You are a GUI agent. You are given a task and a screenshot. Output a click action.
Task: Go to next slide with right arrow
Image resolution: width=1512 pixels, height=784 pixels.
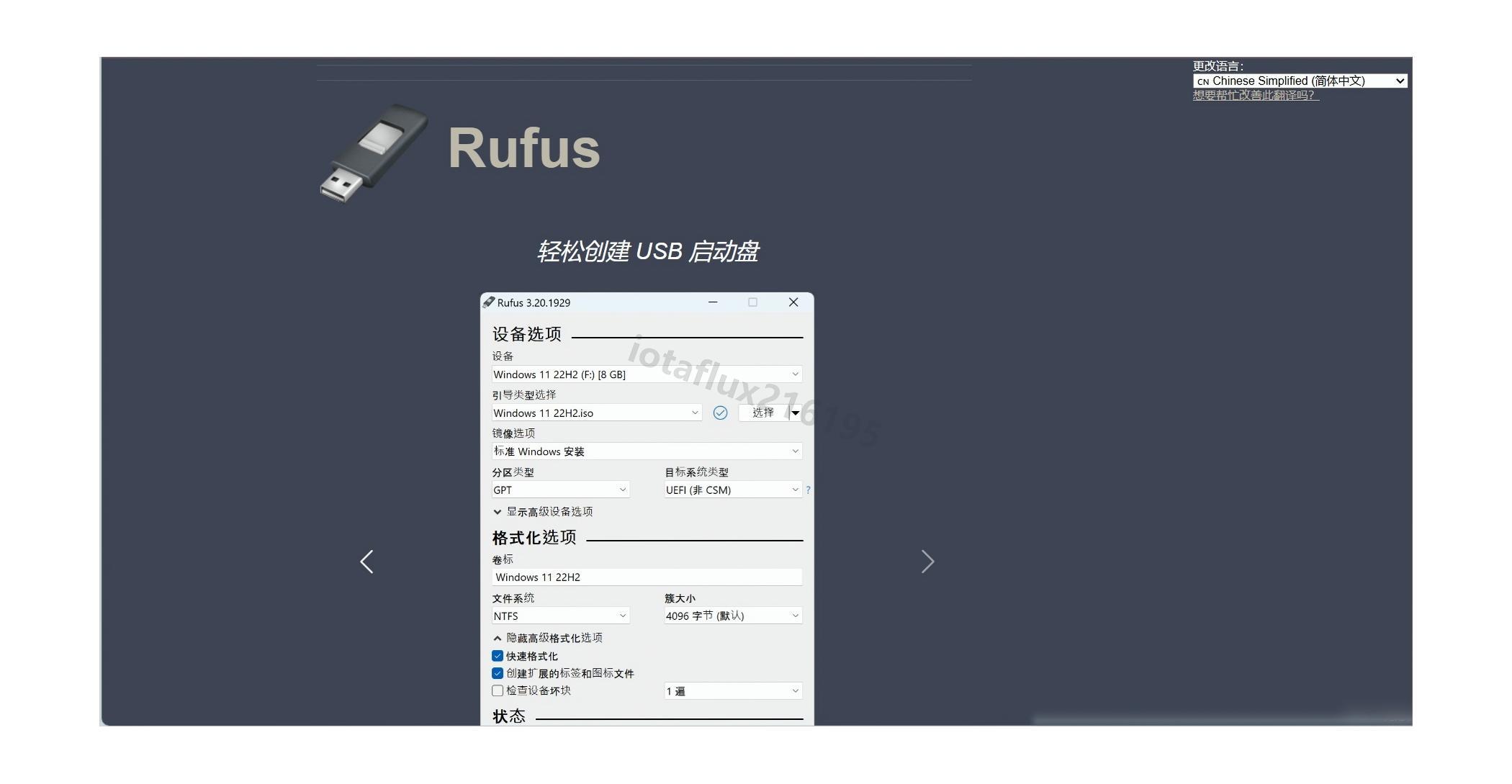point(927,562)
